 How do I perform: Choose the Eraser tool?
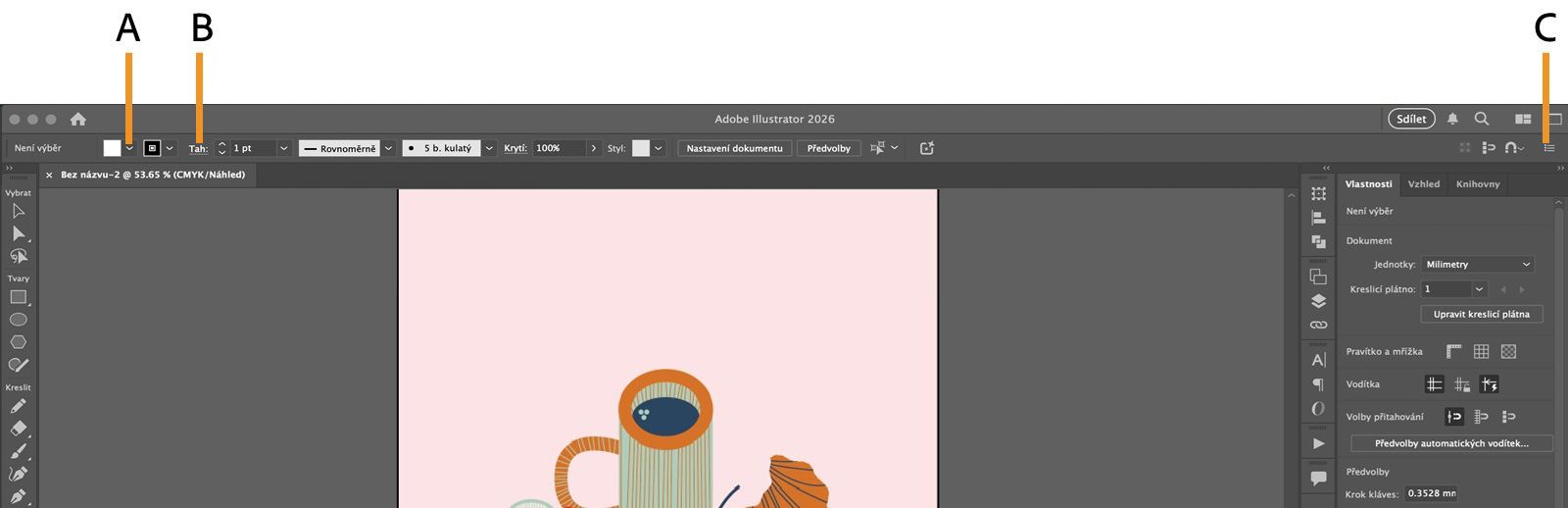click(x=18, y=429)
